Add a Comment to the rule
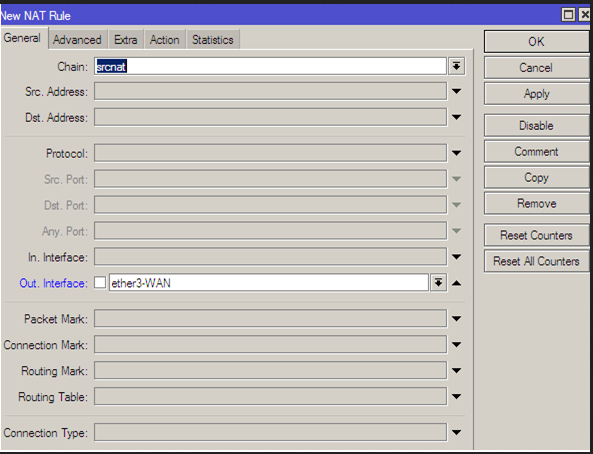This screenshot has height=454, width=593. 536,152
